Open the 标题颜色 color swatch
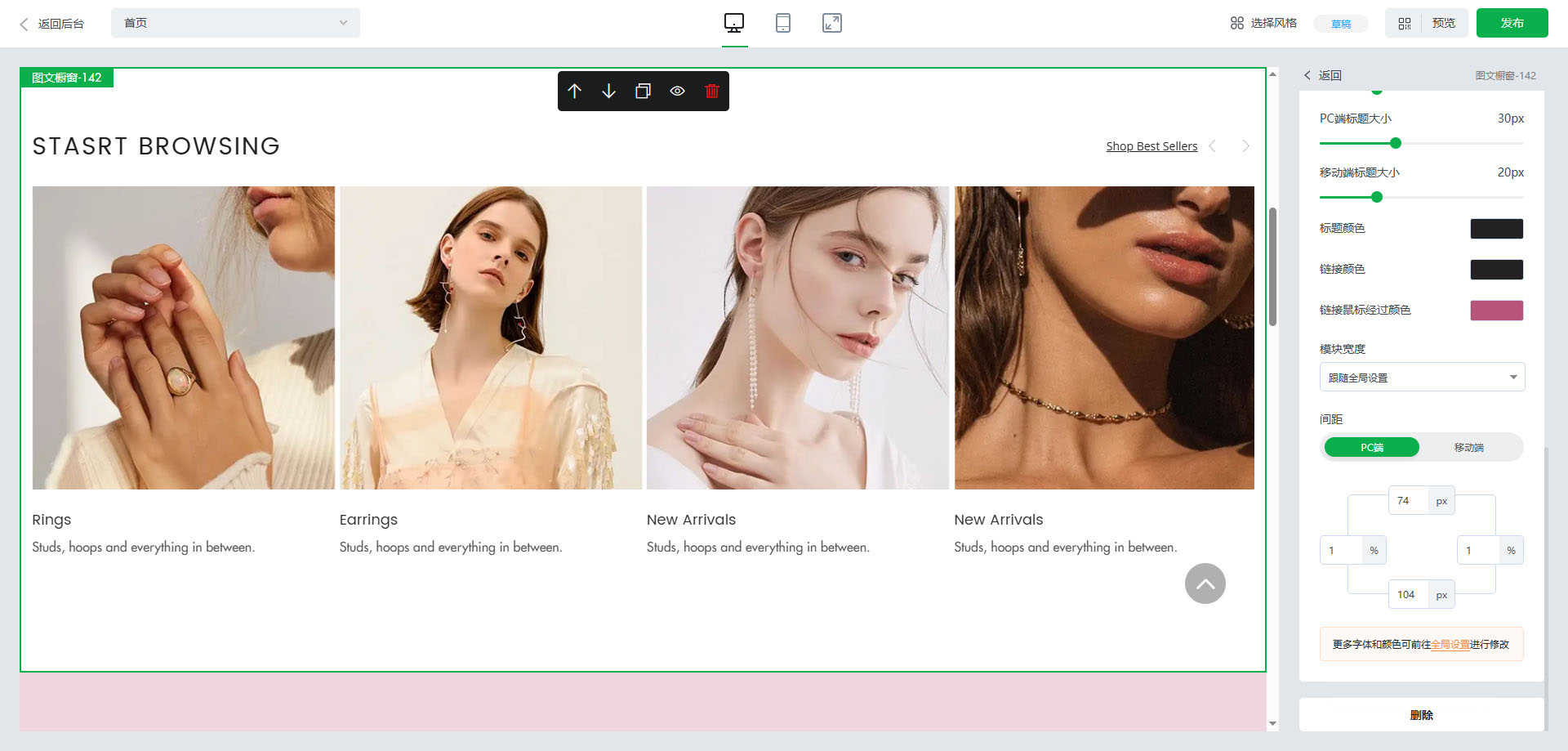The width and height of the screenshot is (1568, 751). pyautogui.click(x=1497, y=229)
